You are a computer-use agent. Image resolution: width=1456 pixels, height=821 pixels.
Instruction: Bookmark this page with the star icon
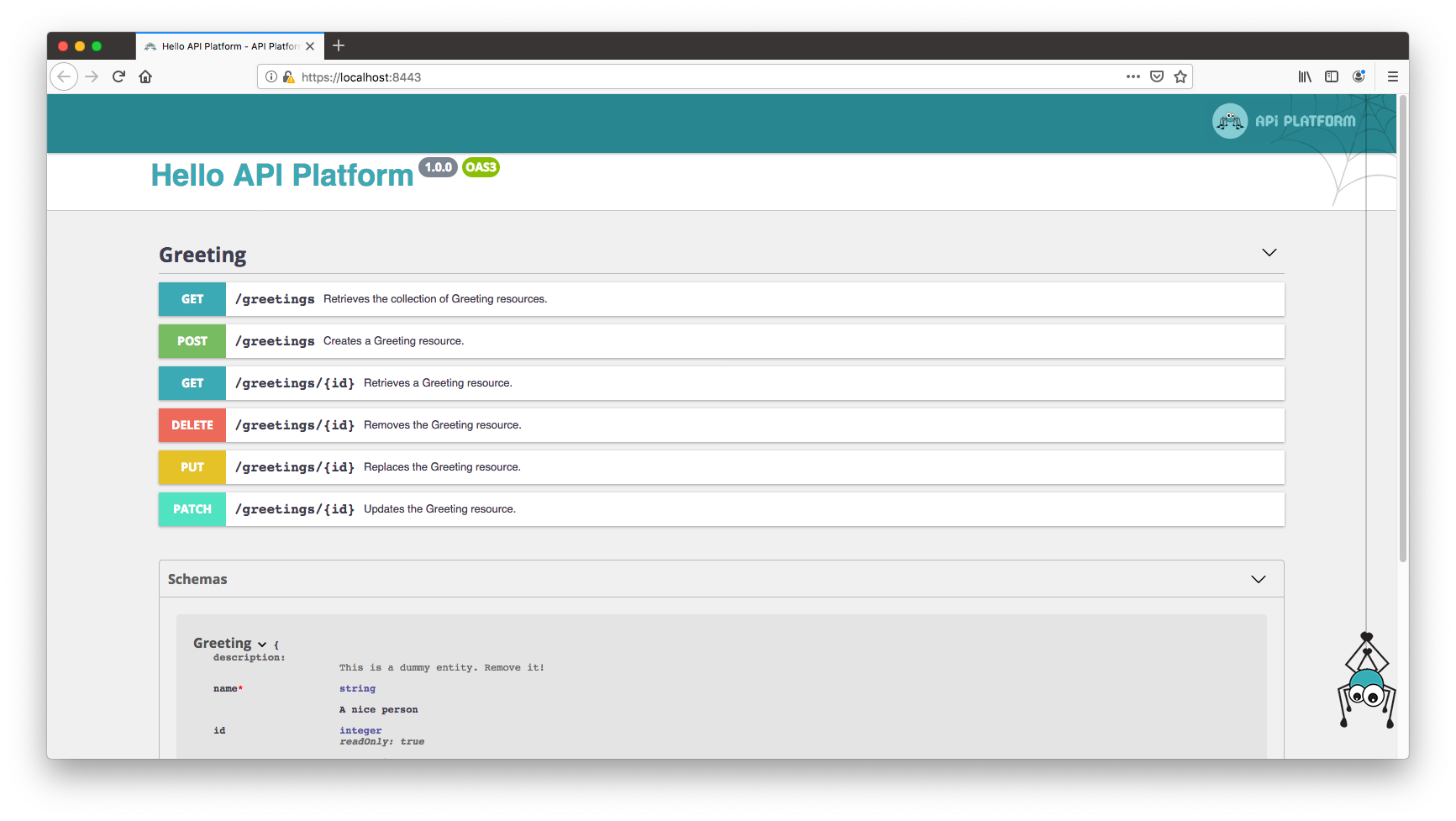[1180, 76]
